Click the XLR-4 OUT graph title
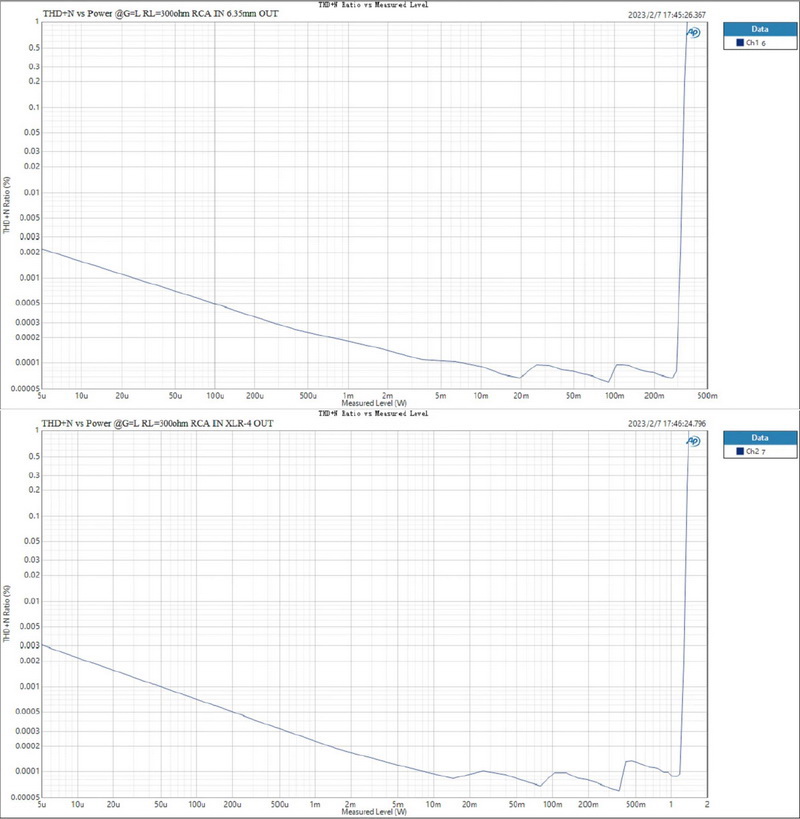The image size is (800, 819). [156, 424]
